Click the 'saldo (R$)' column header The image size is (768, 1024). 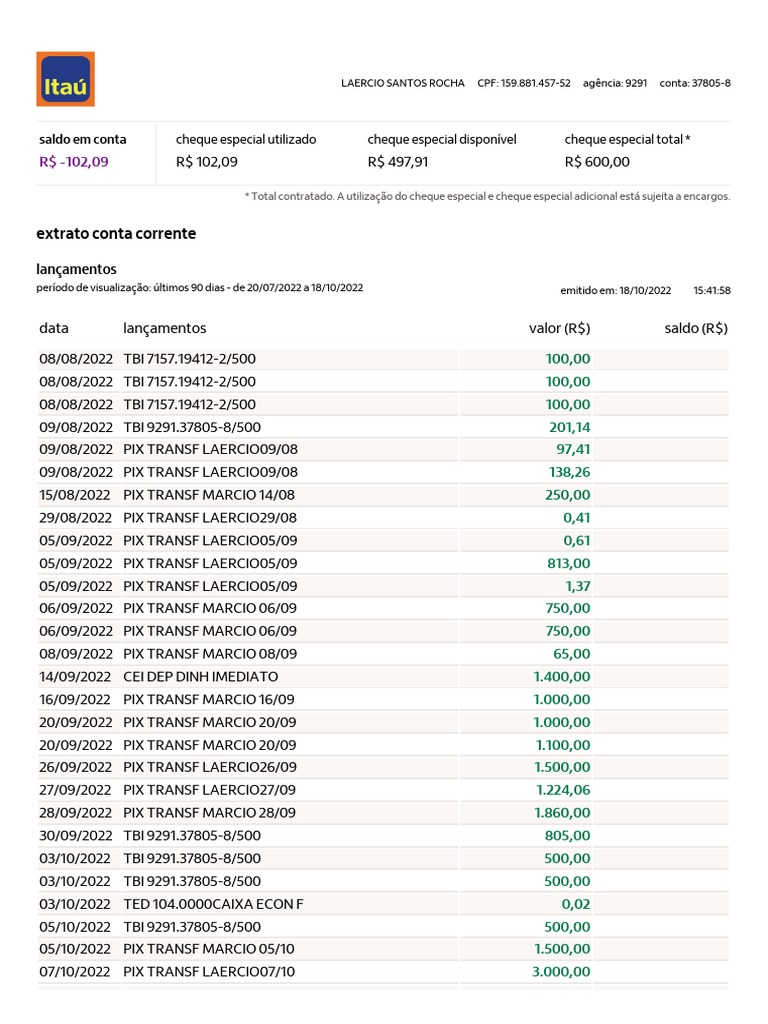[x=696, y=328]
